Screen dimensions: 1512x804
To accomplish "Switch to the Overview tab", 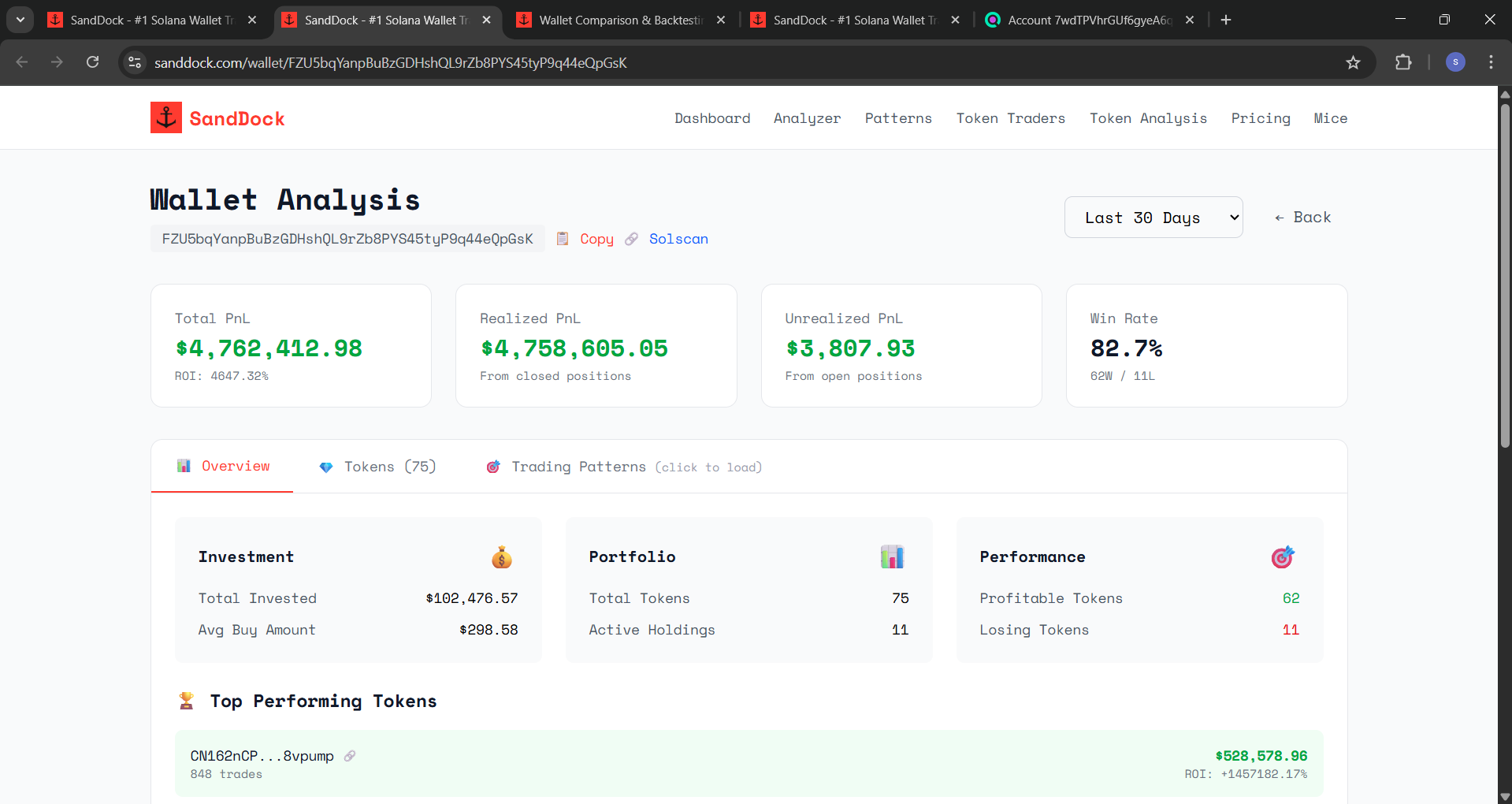I will [x=222, y=467].
